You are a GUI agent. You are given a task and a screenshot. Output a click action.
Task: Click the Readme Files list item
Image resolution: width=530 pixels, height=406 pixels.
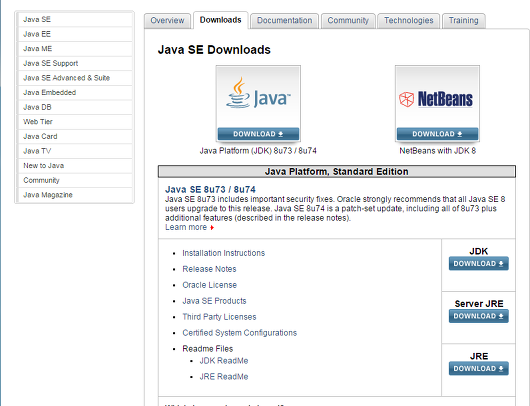coord(208,349)
